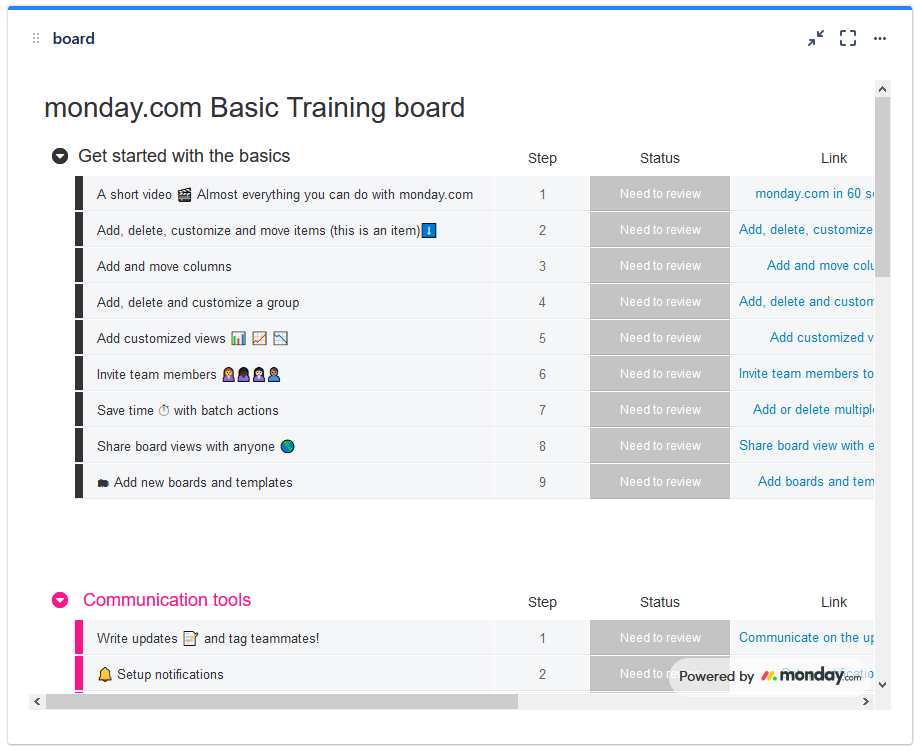Click the collapse widget arrows icon
The image size is (921, 750).
[x=815, y=38]
